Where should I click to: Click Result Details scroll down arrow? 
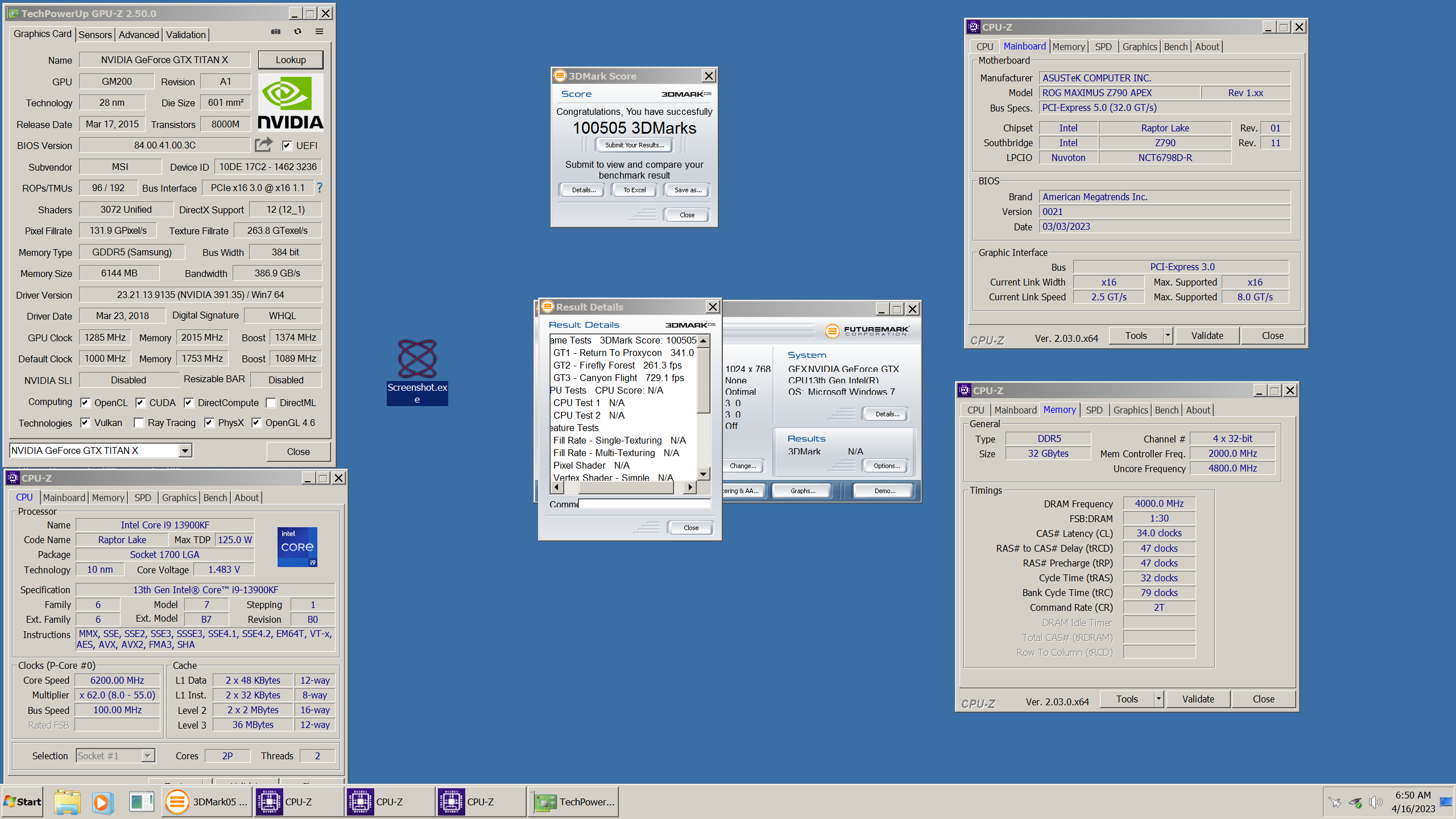coord(704,474)
